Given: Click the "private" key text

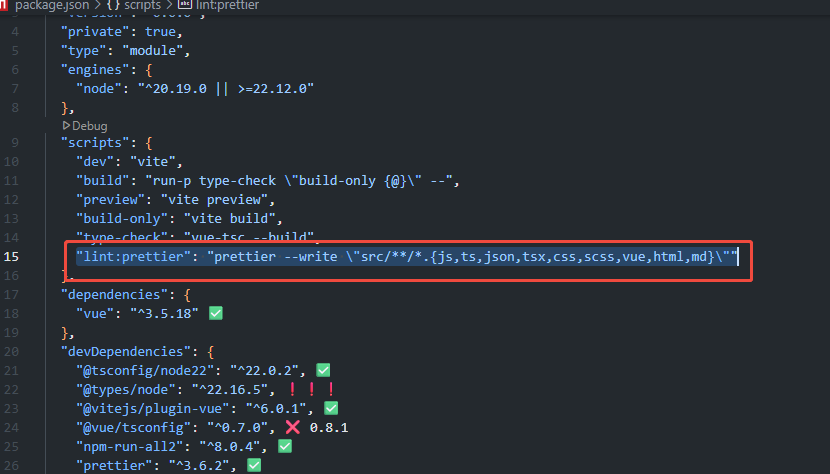Looking at the screenshot, I should 95,32.
